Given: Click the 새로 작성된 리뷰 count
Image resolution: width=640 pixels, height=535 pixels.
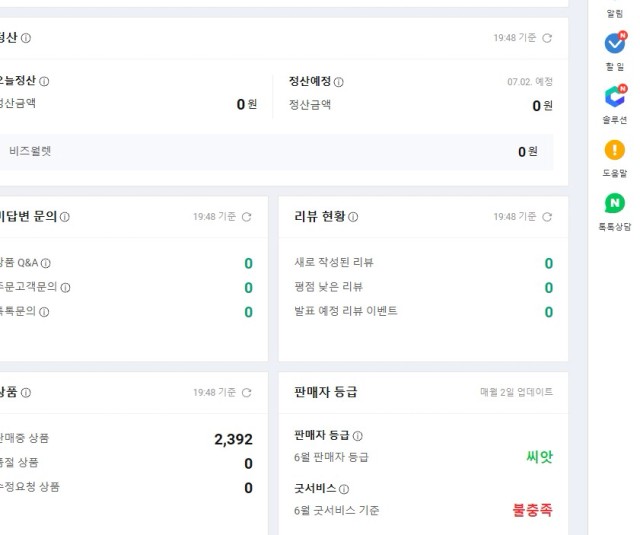Looking at the screenshot, I should click(549, 263).
